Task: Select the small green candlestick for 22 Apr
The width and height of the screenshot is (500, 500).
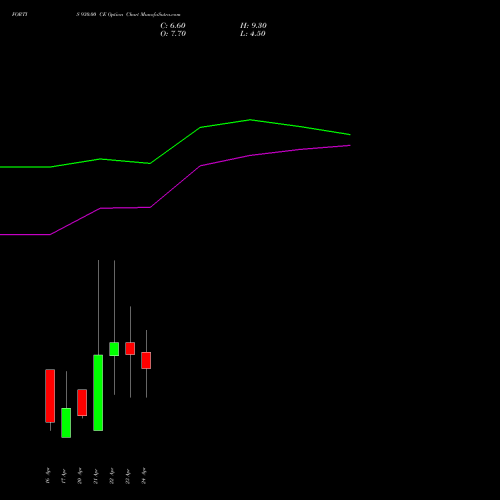Action: tap(114, 349)
